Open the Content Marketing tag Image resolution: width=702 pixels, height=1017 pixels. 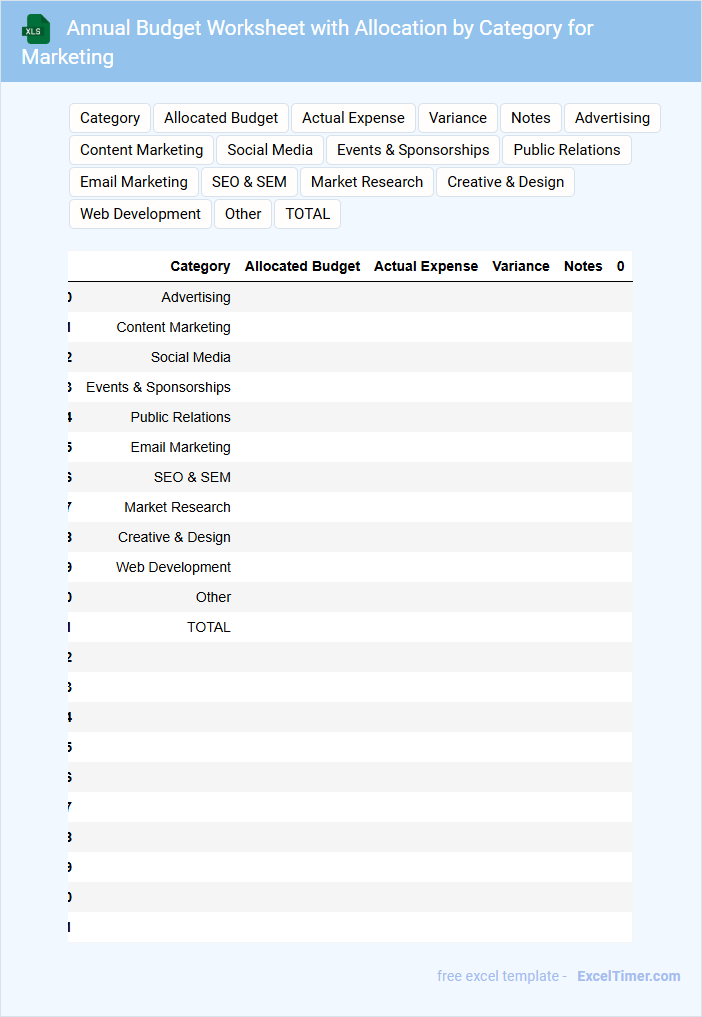pos(141,150)
